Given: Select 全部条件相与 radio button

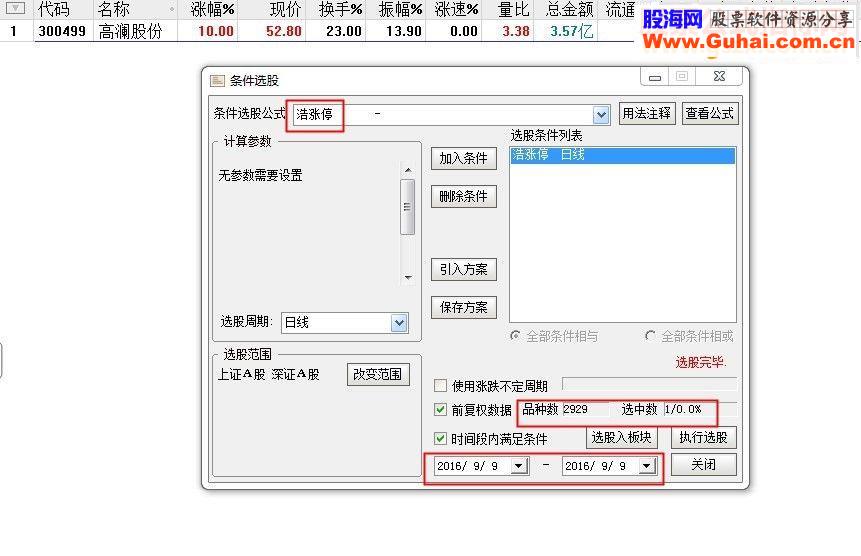Looking at the screenshot, I should pos(515,335).
